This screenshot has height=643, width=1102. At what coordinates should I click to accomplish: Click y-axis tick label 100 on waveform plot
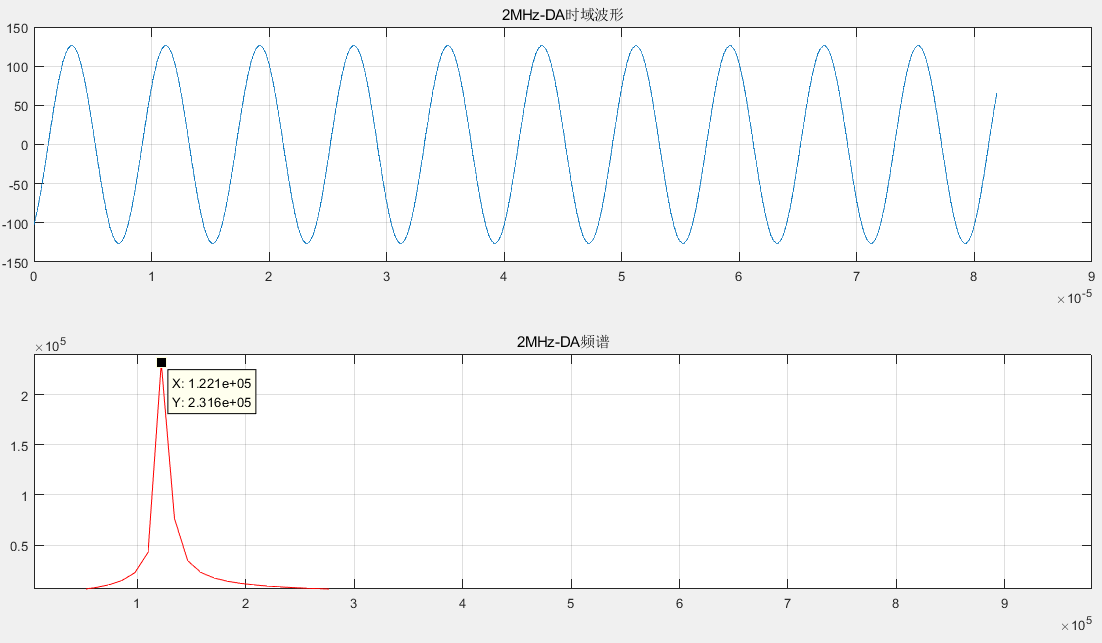click(18, 67)
